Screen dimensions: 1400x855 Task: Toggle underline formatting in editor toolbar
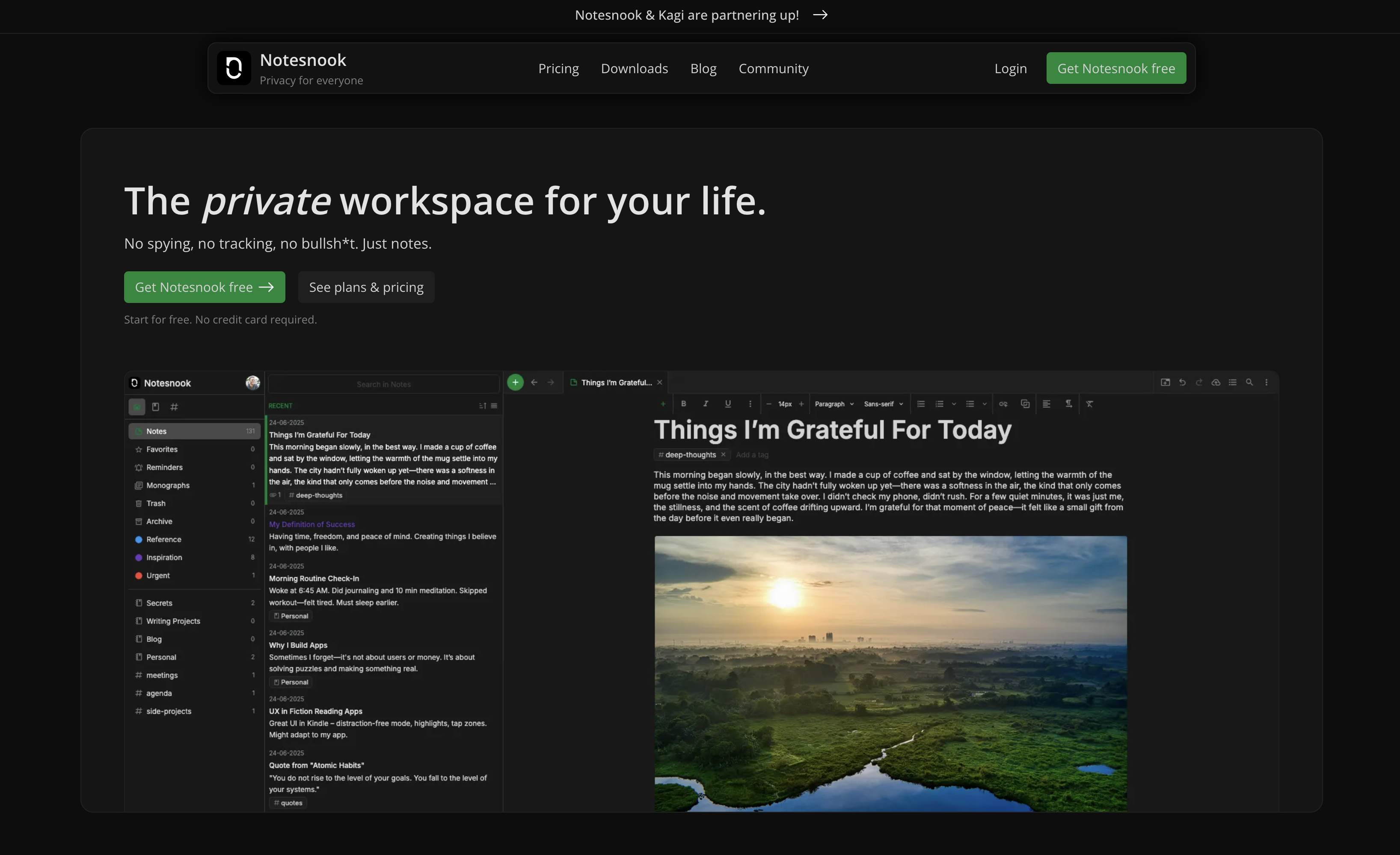click(728, 404)
